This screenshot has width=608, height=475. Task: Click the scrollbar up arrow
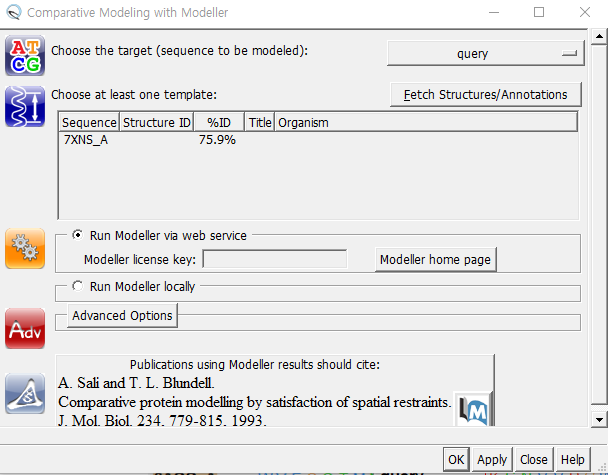[599, 36]
